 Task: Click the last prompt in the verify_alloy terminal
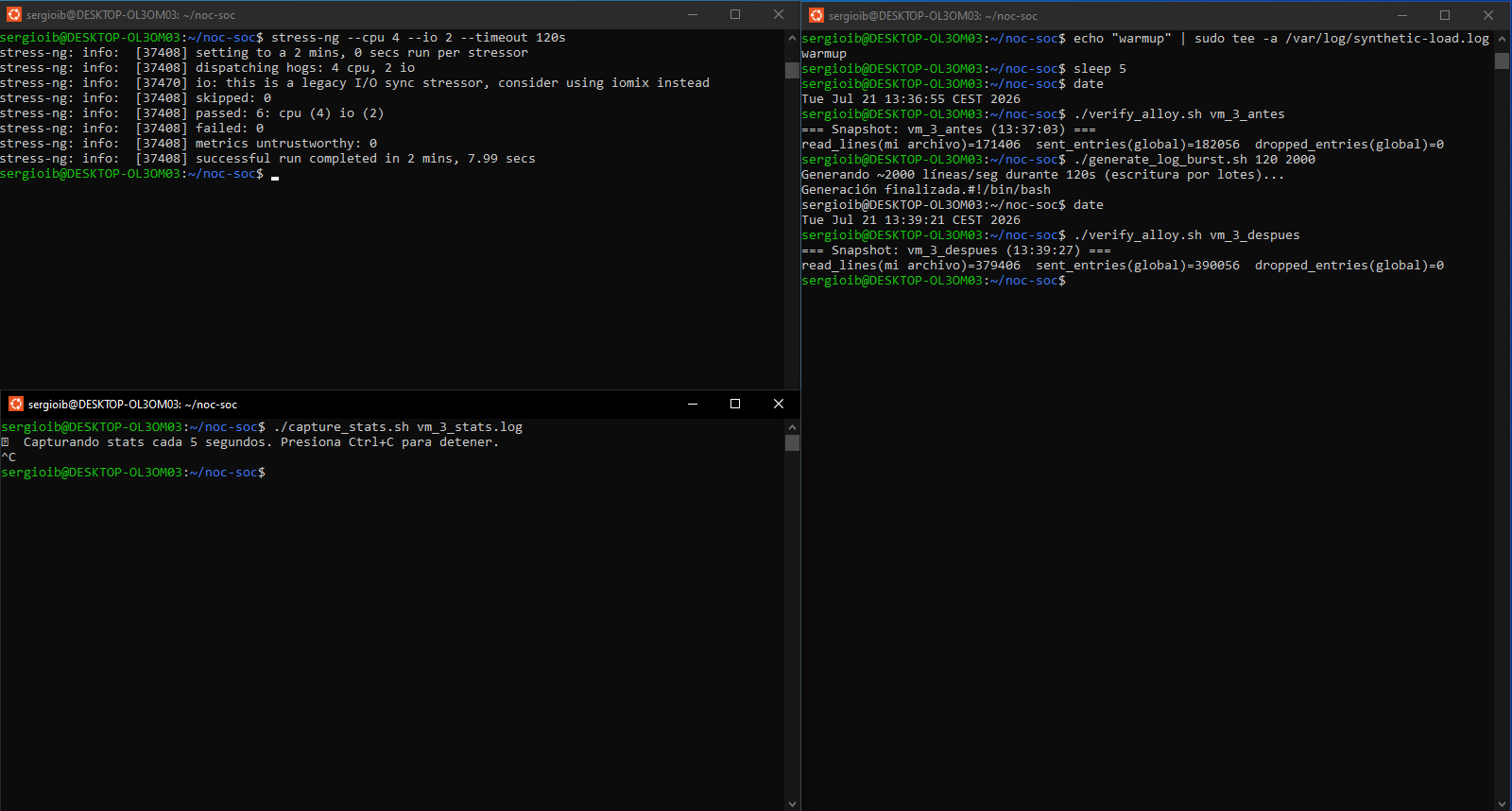934,281
